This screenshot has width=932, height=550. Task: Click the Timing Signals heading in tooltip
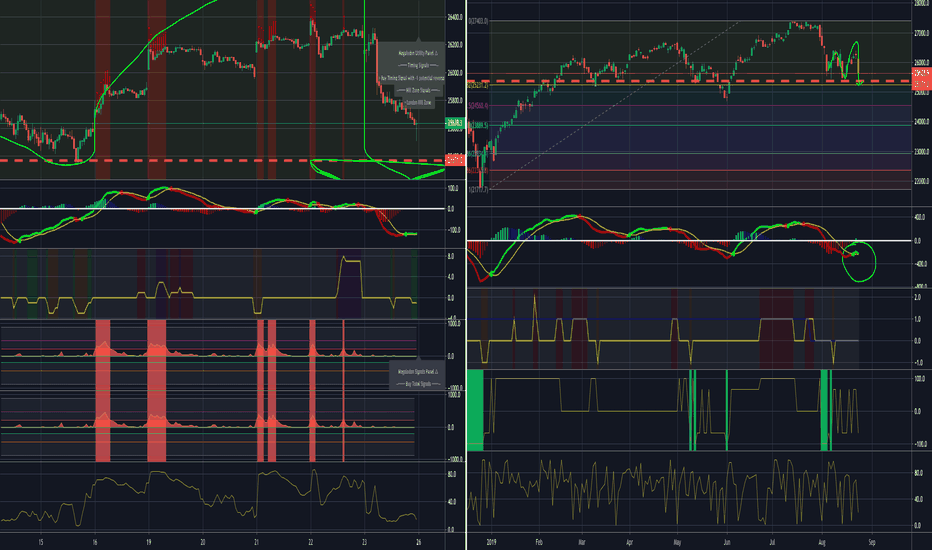coord(418,65)
